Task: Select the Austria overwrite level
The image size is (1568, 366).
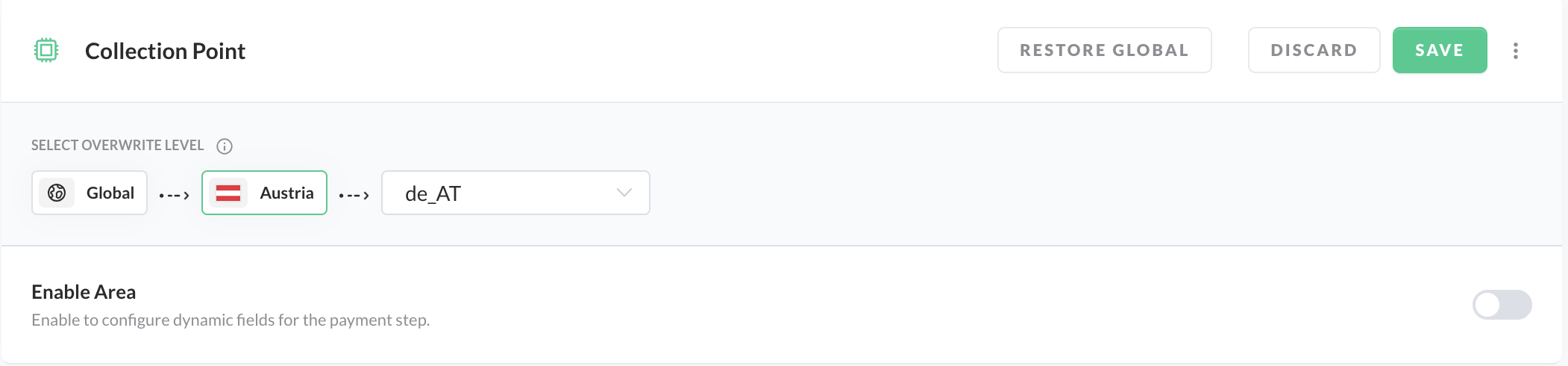Action: [286, 193]
